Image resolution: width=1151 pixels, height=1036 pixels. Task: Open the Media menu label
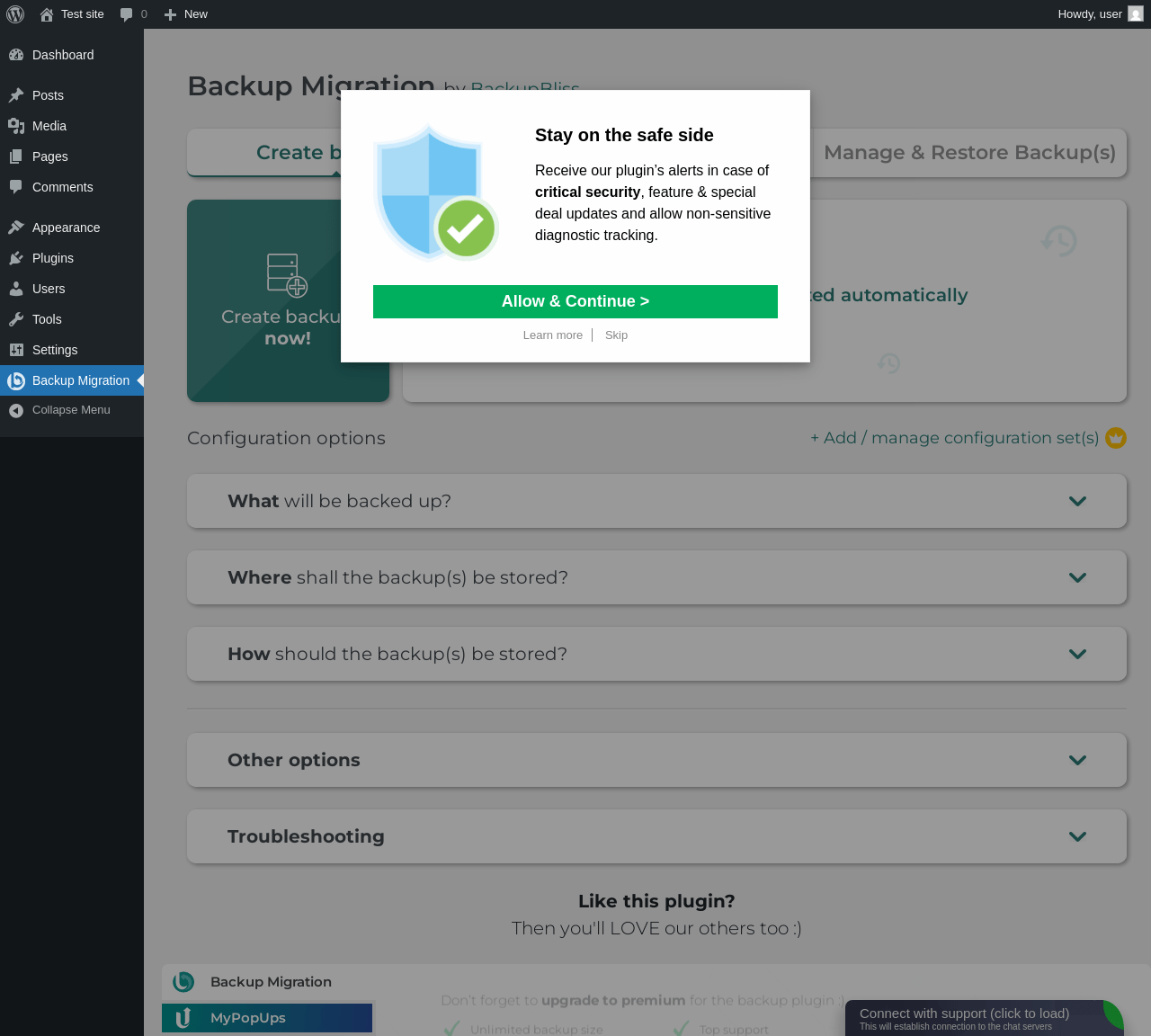click(49, 126)
